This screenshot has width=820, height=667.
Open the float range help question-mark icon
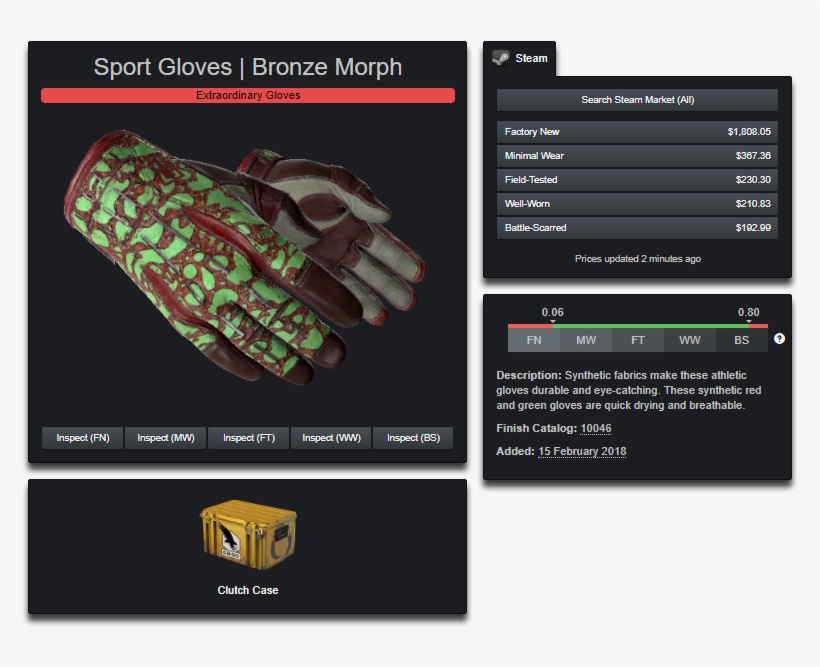(779, 339)
